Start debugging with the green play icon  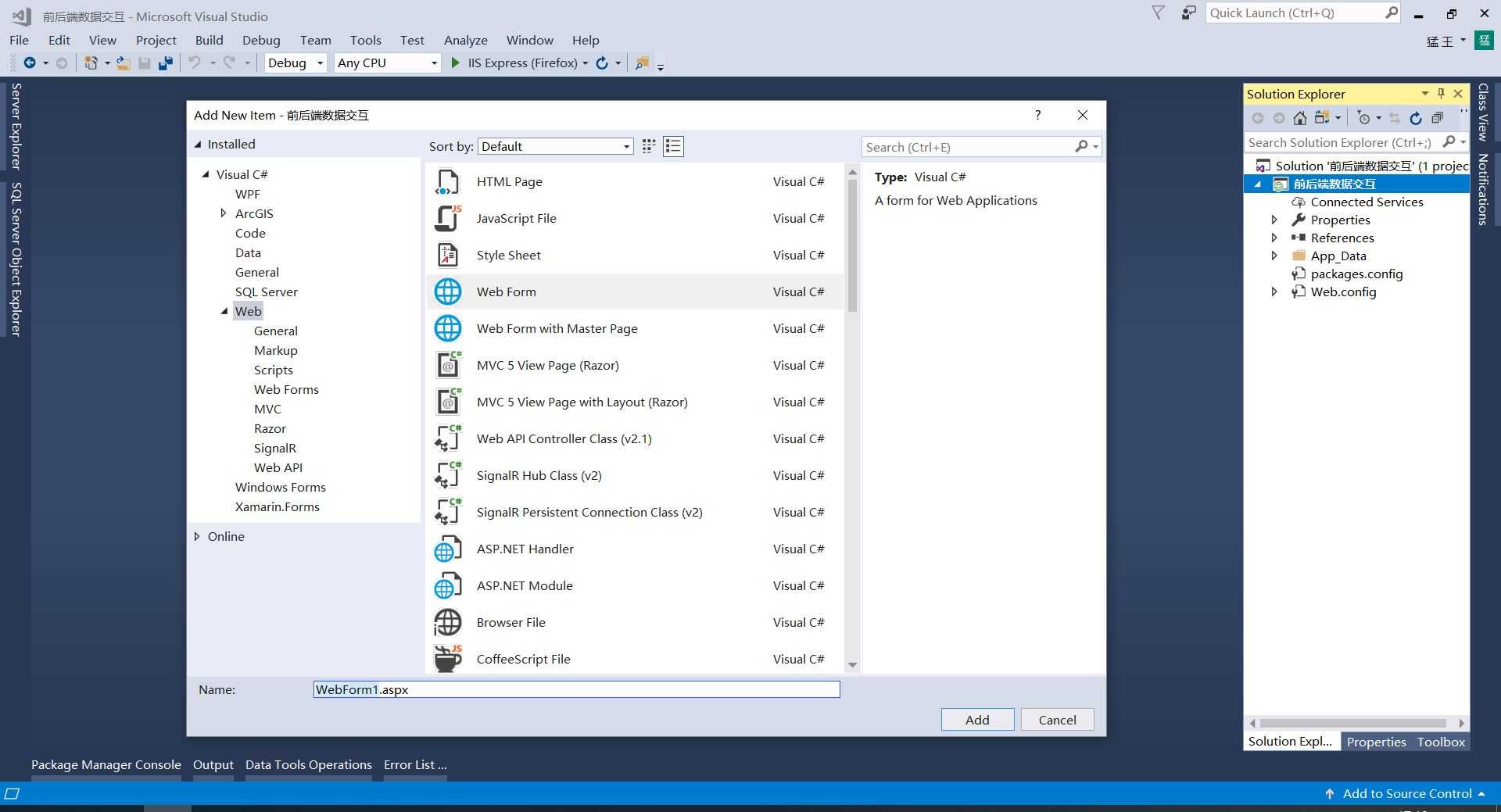(456, 63)
